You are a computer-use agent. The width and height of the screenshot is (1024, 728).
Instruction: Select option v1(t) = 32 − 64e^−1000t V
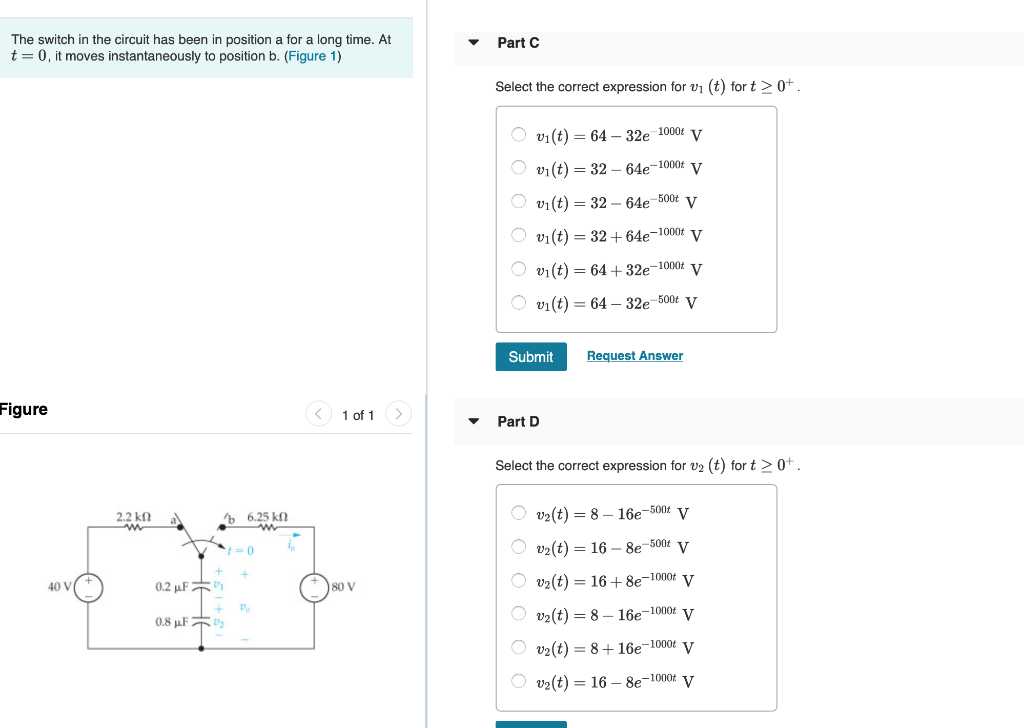pyautogui.click(x=519, y=167)
